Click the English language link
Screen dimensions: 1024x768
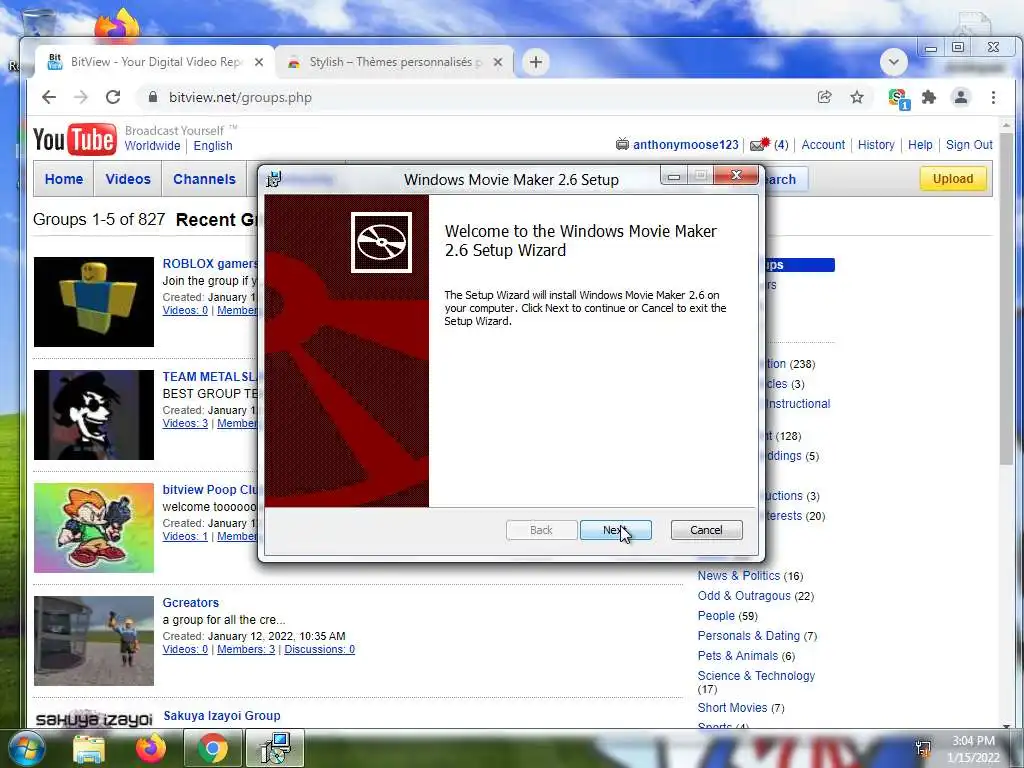213,146
